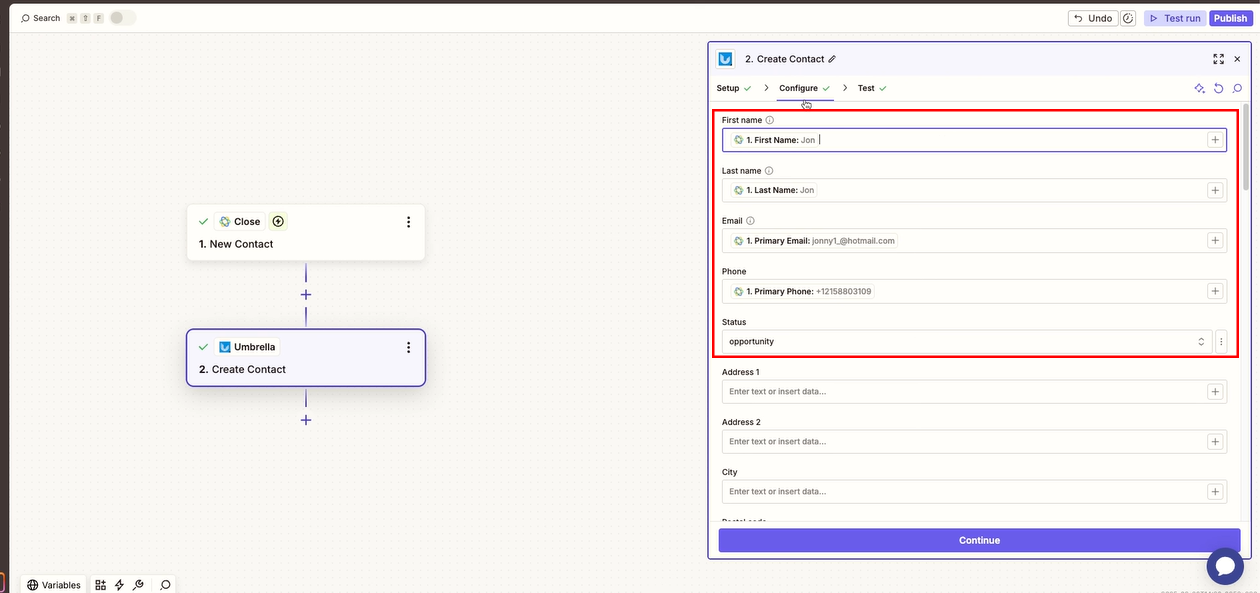Image resolution: width=1260 pixels, height=593 pixels.
Task: Open Status field options three-dot menu
Action: (x=1221, y=341)
